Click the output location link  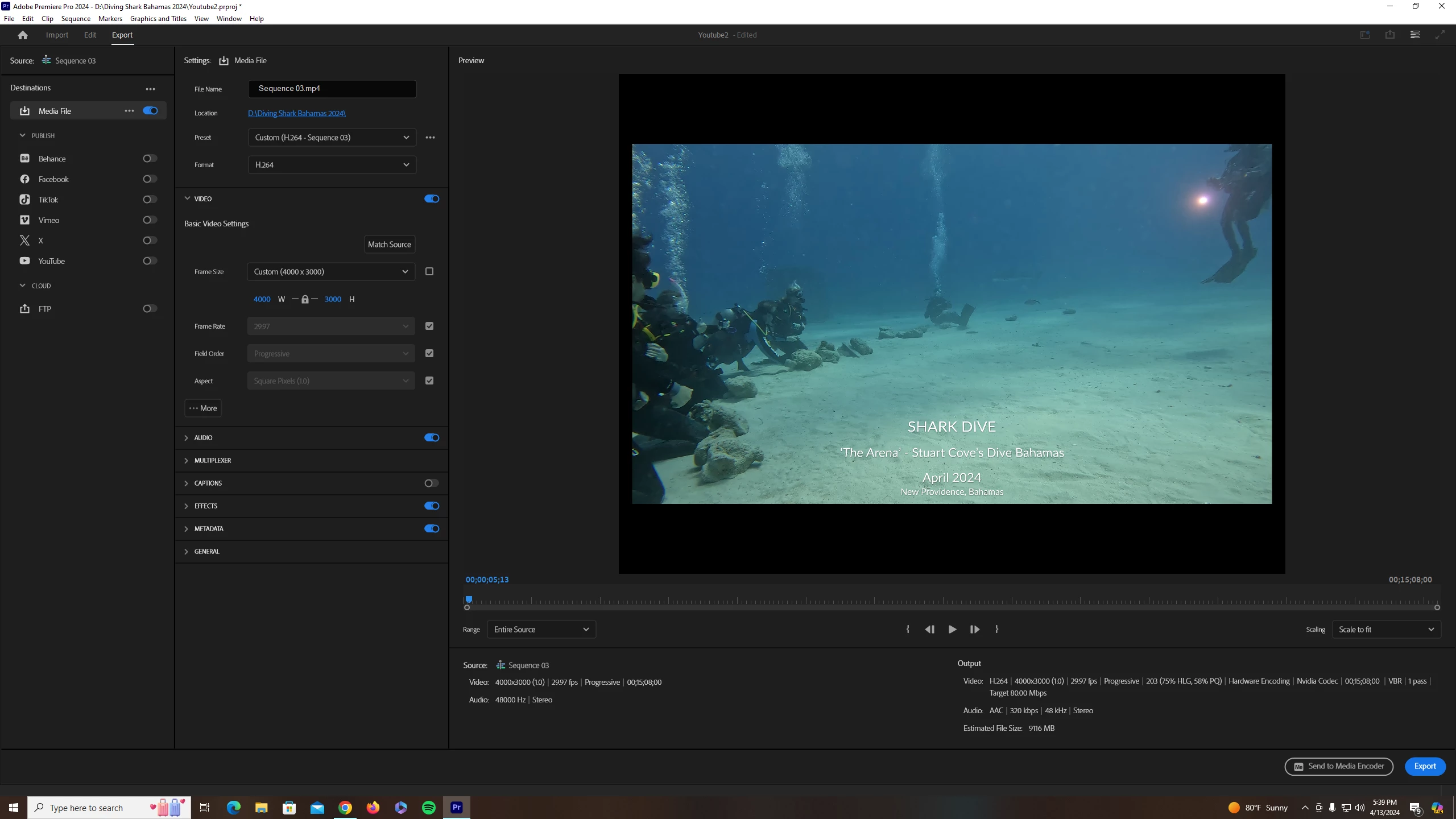pyautogui.click(x=296, y=113)
